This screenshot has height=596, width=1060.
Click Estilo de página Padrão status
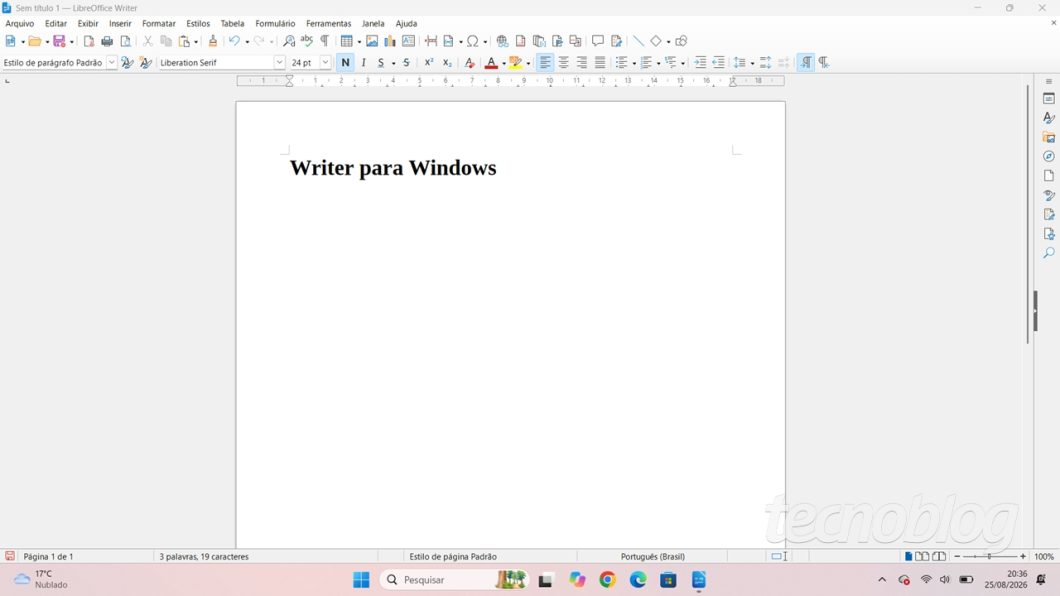453,557
